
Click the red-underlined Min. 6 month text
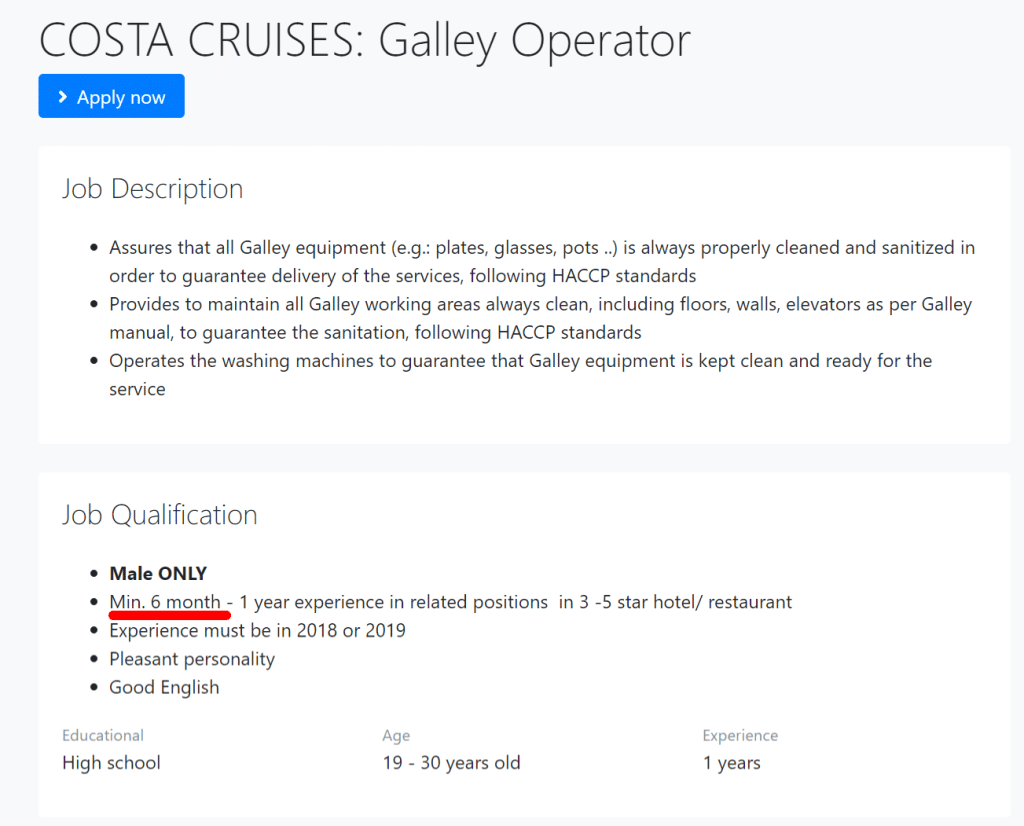[166, 602]
